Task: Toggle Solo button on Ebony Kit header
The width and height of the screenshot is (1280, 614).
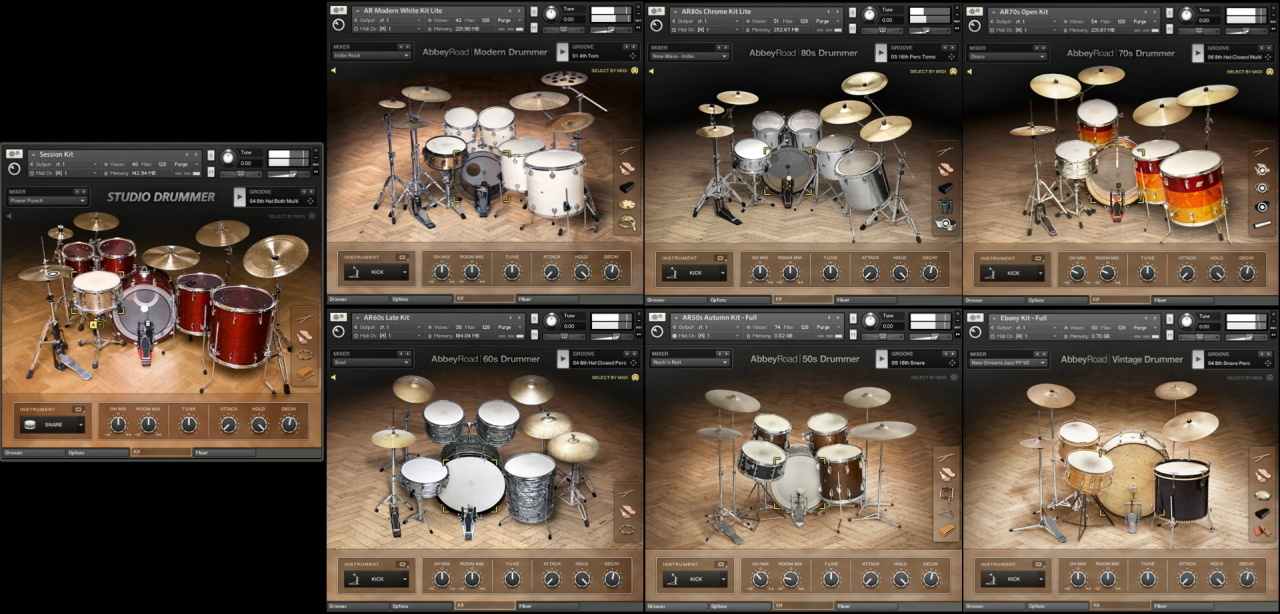Action: click(x=1171, y=317)
